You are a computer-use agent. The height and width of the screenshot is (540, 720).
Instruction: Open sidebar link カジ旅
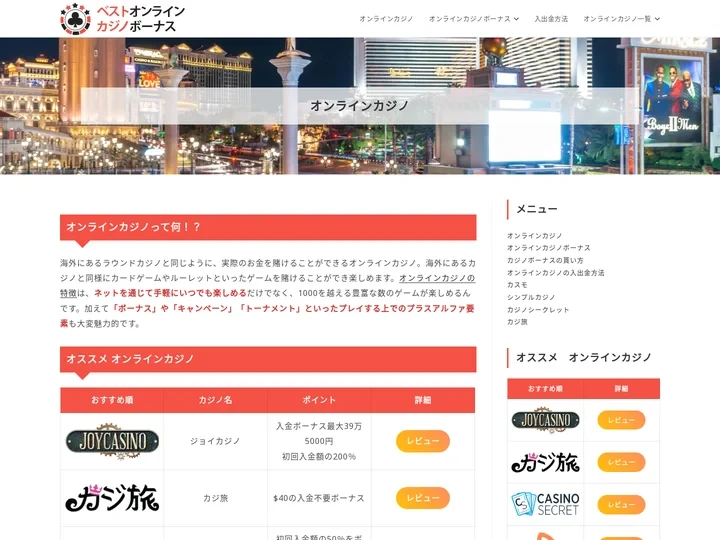(517, 322)
